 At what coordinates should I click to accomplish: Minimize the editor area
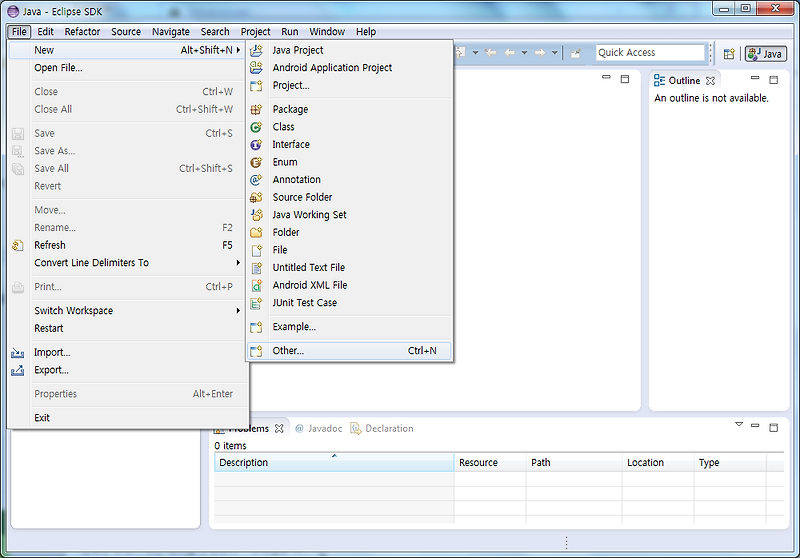point(606,77)
